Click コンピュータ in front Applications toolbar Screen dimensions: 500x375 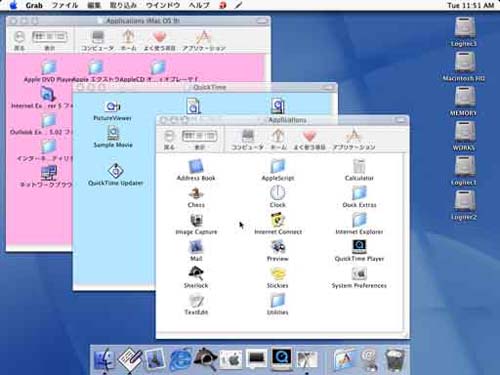pos(247,140)
